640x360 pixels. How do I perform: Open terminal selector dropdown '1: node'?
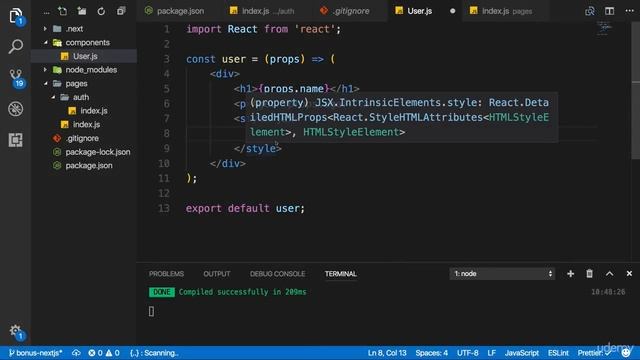pos(502,273)
